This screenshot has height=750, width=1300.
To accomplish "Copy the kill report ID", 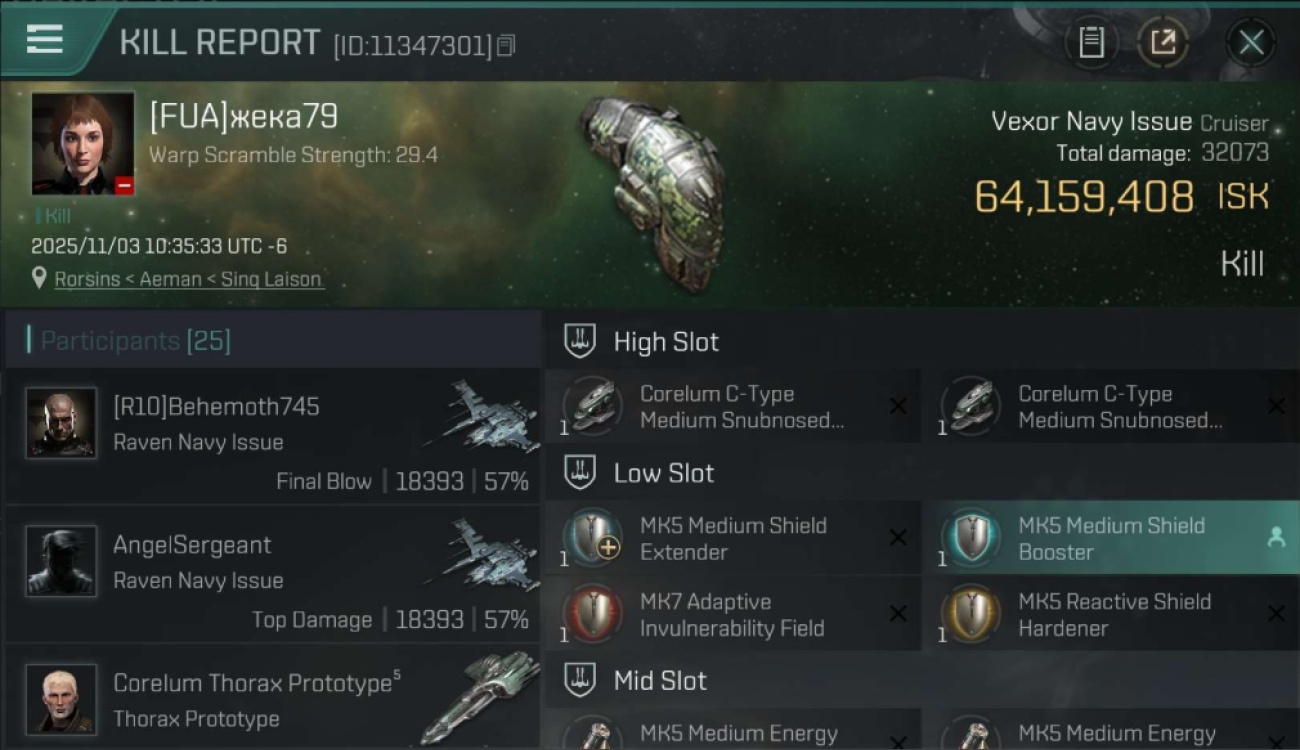I will tap(506, 45).
